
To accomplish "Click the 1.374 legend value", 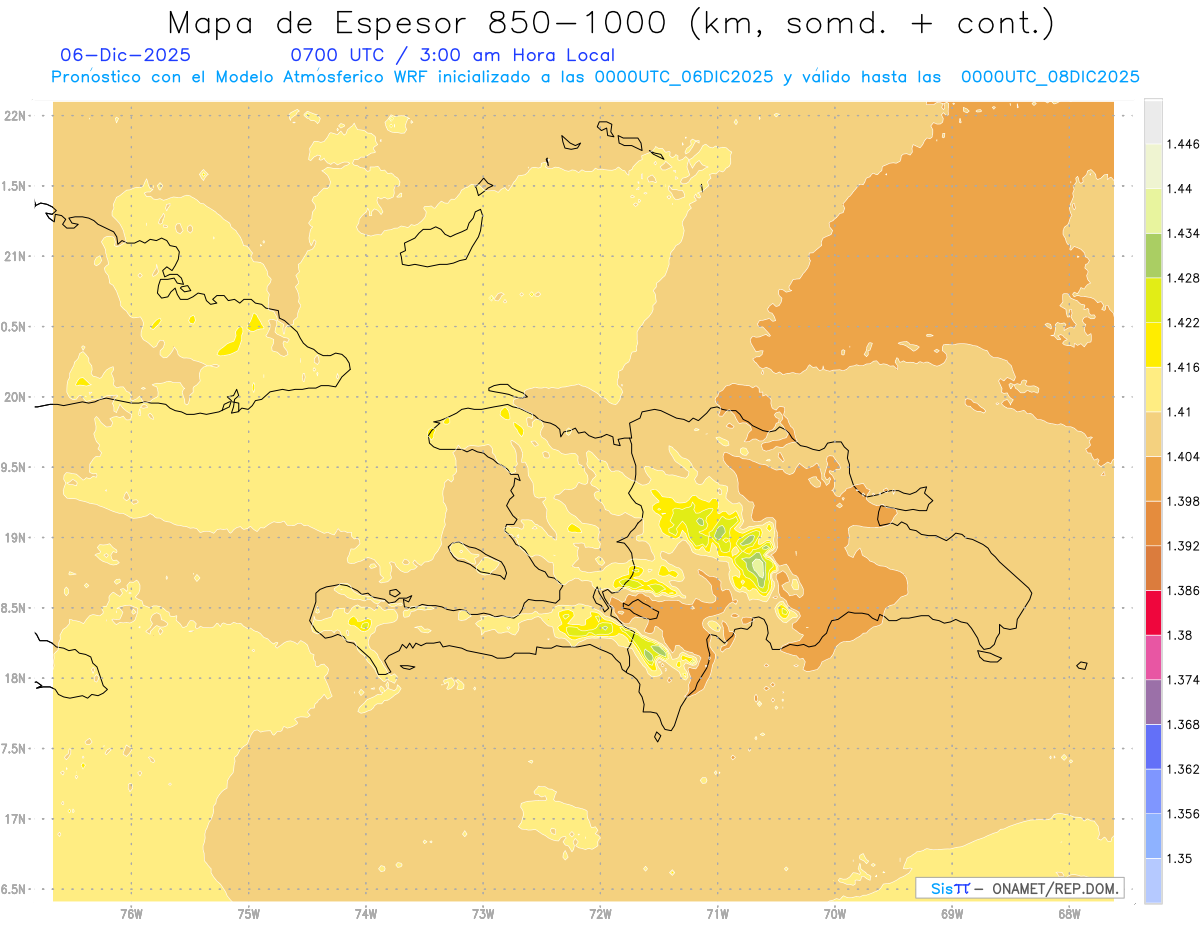I will (x=1183, y=680).
